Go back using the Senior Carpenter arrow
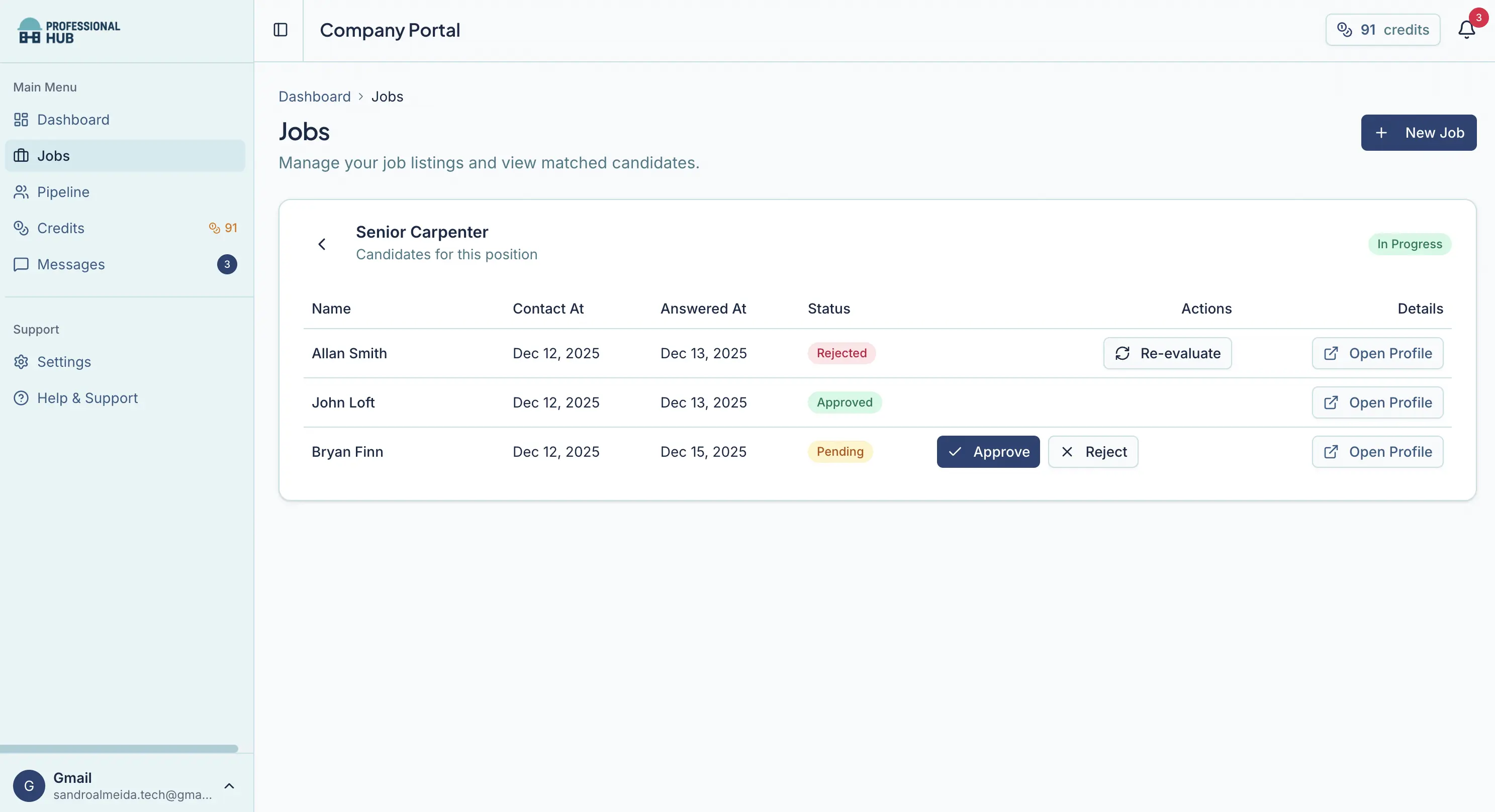Screen dimensions: 1495x812 point(322,244)
